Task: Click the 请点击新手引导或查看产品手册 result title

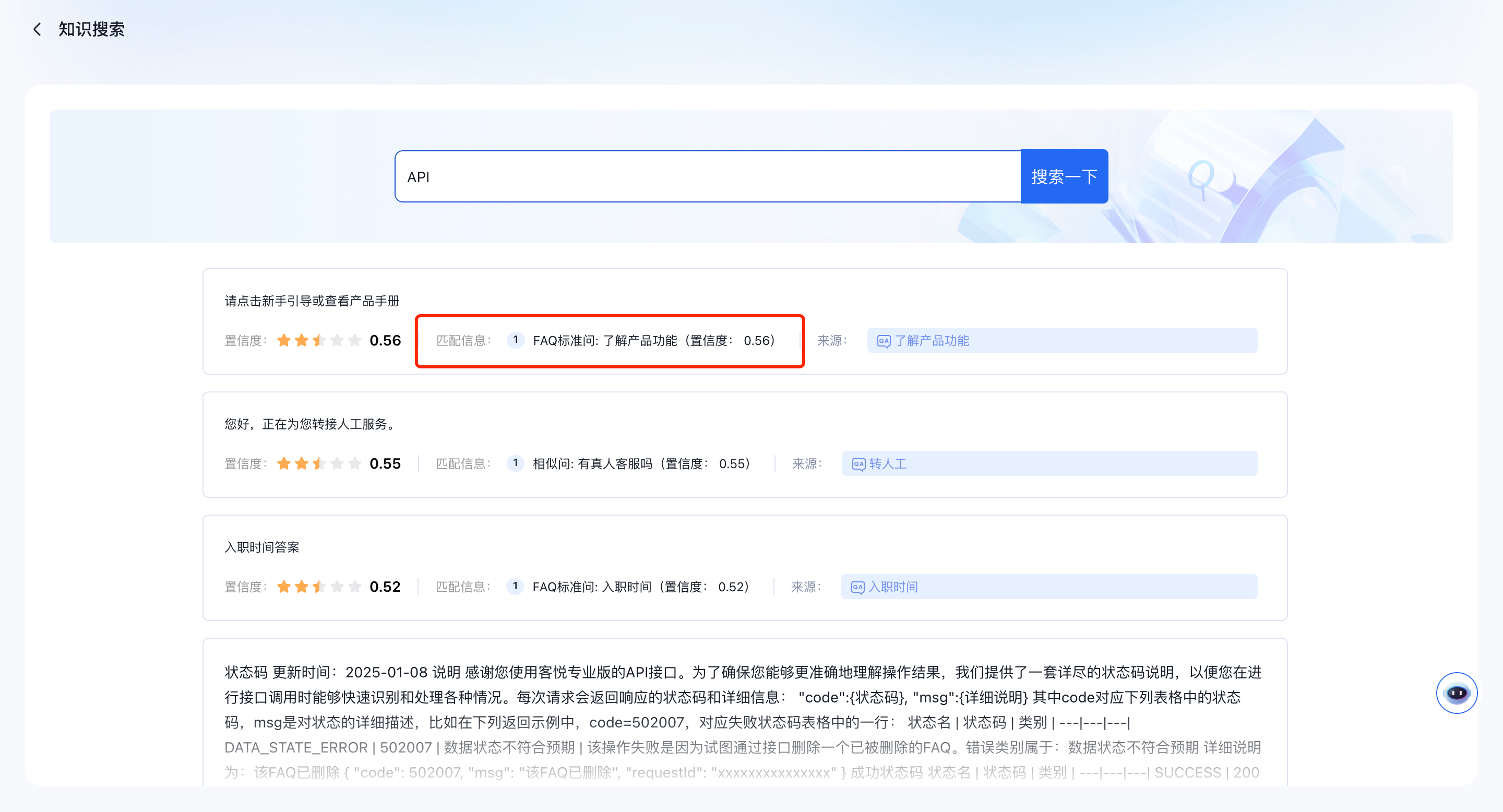Action: coord(312,301)
